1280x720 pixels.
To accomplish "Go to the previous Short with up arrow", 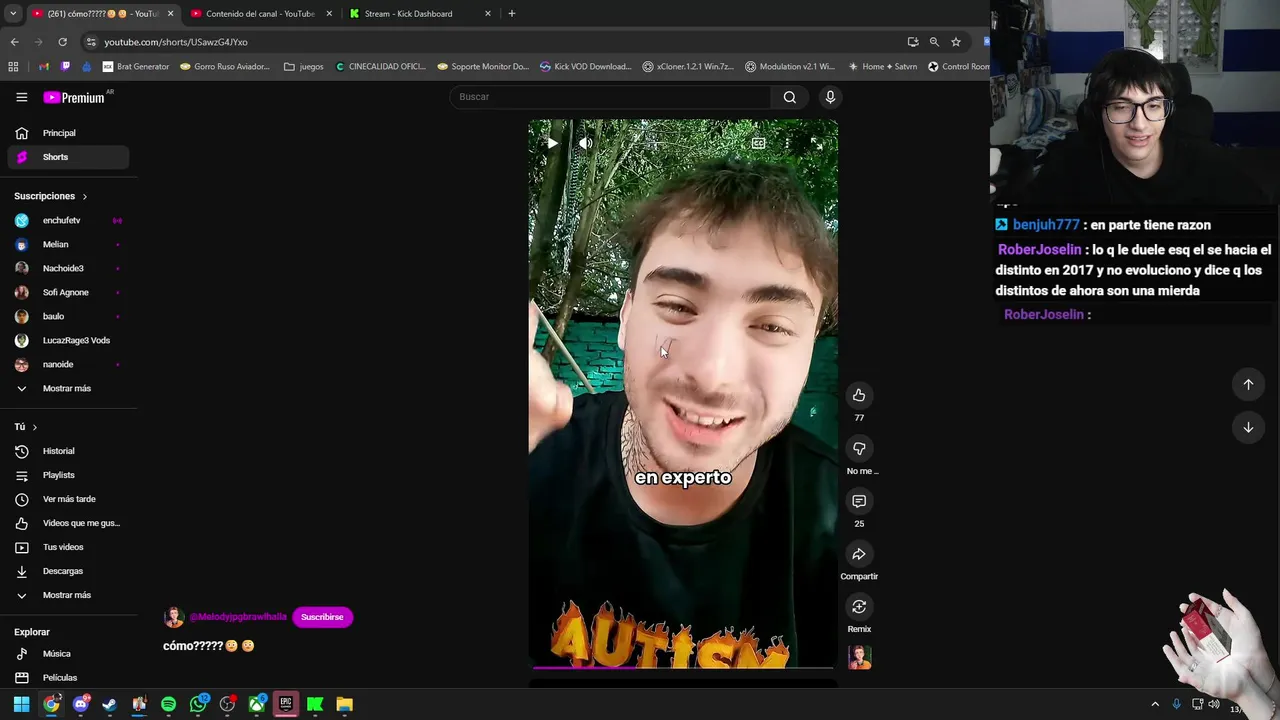I will pos(1248,384).
